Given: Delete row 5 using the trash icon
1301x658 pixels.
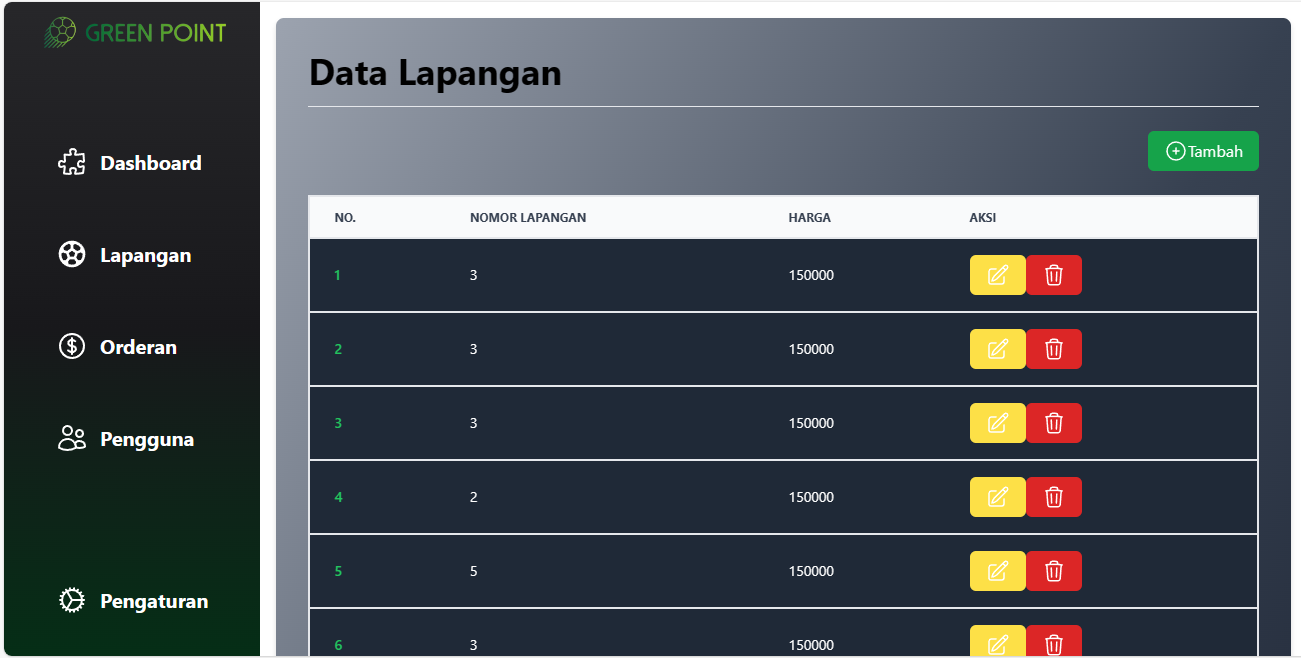Looking at the screenshot, I should click(x=1054, y=571).
